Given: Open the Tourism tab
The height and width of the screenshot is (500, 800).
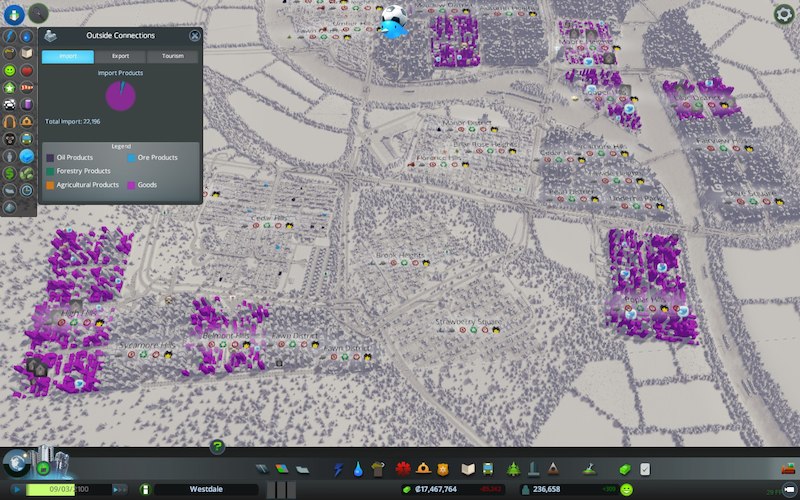Looking at the screenshot, I should (x=172, y=57).
